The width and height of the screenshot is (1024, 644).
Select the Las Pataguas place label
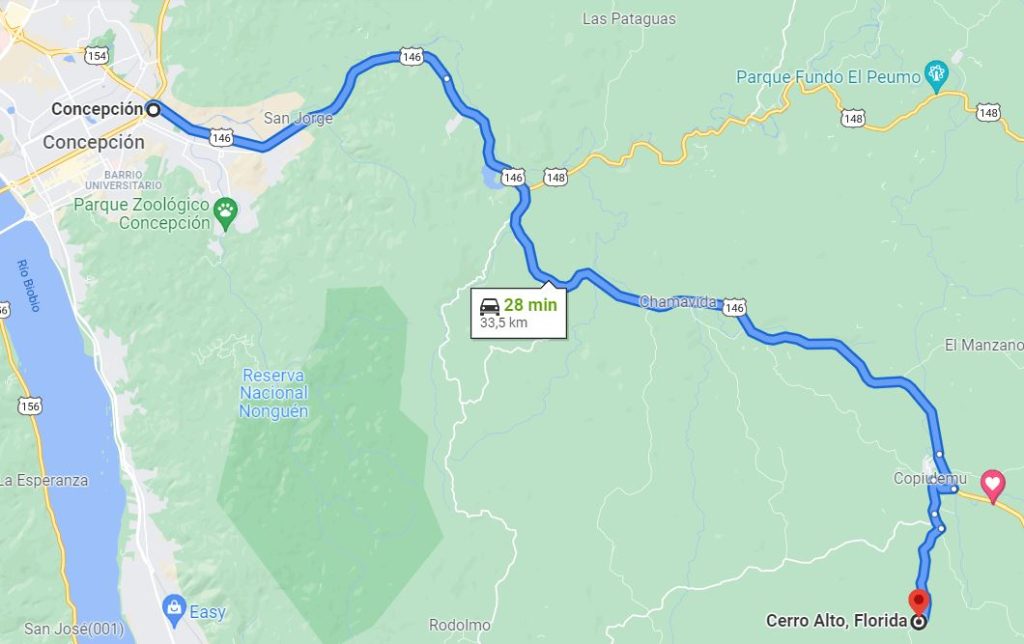click(629, 19)
